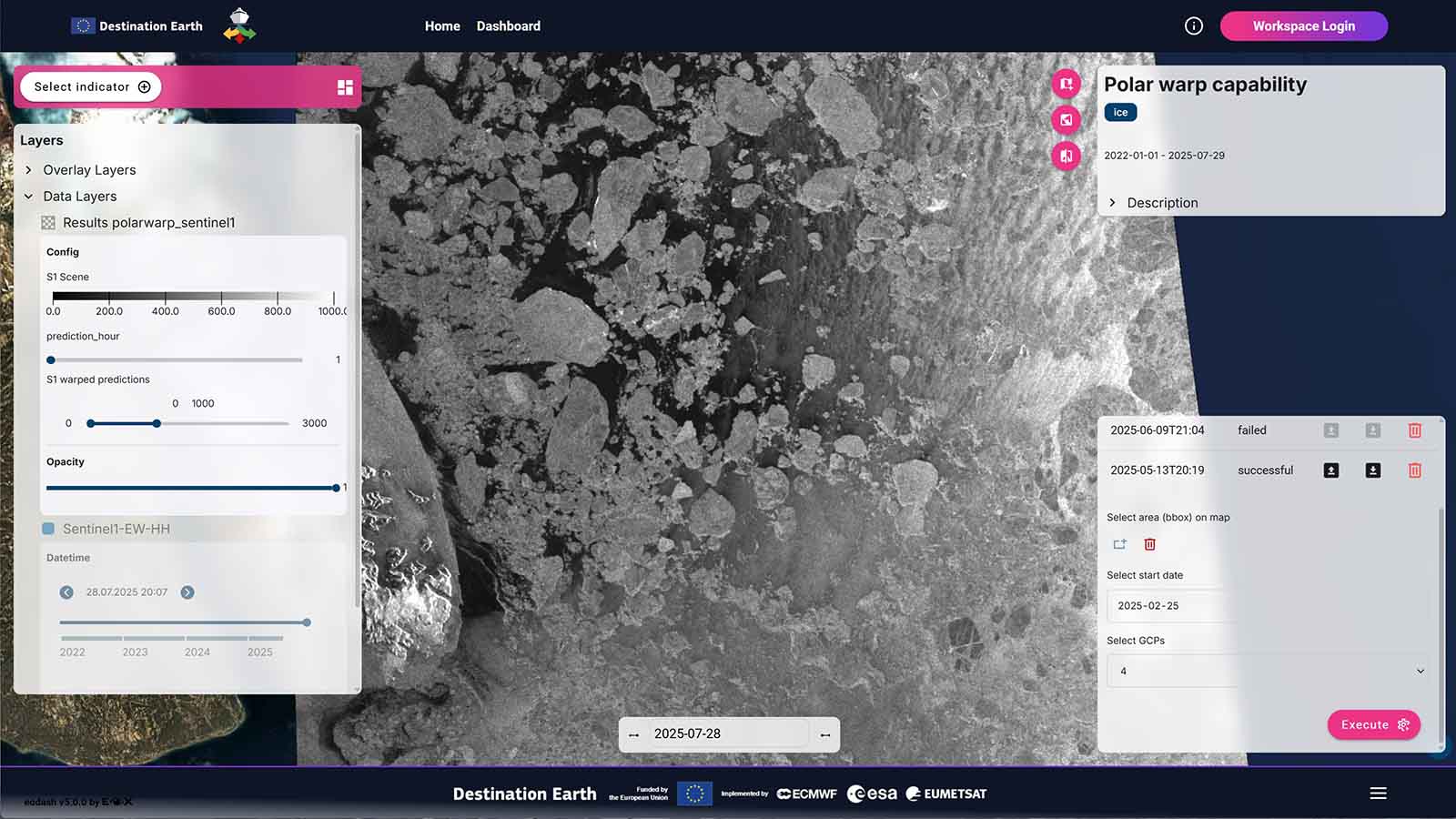Image resolution: width=1456 pixels, height=819 pixels.
Task: Download results of the successful job
Action: (x=1372, y=470)
